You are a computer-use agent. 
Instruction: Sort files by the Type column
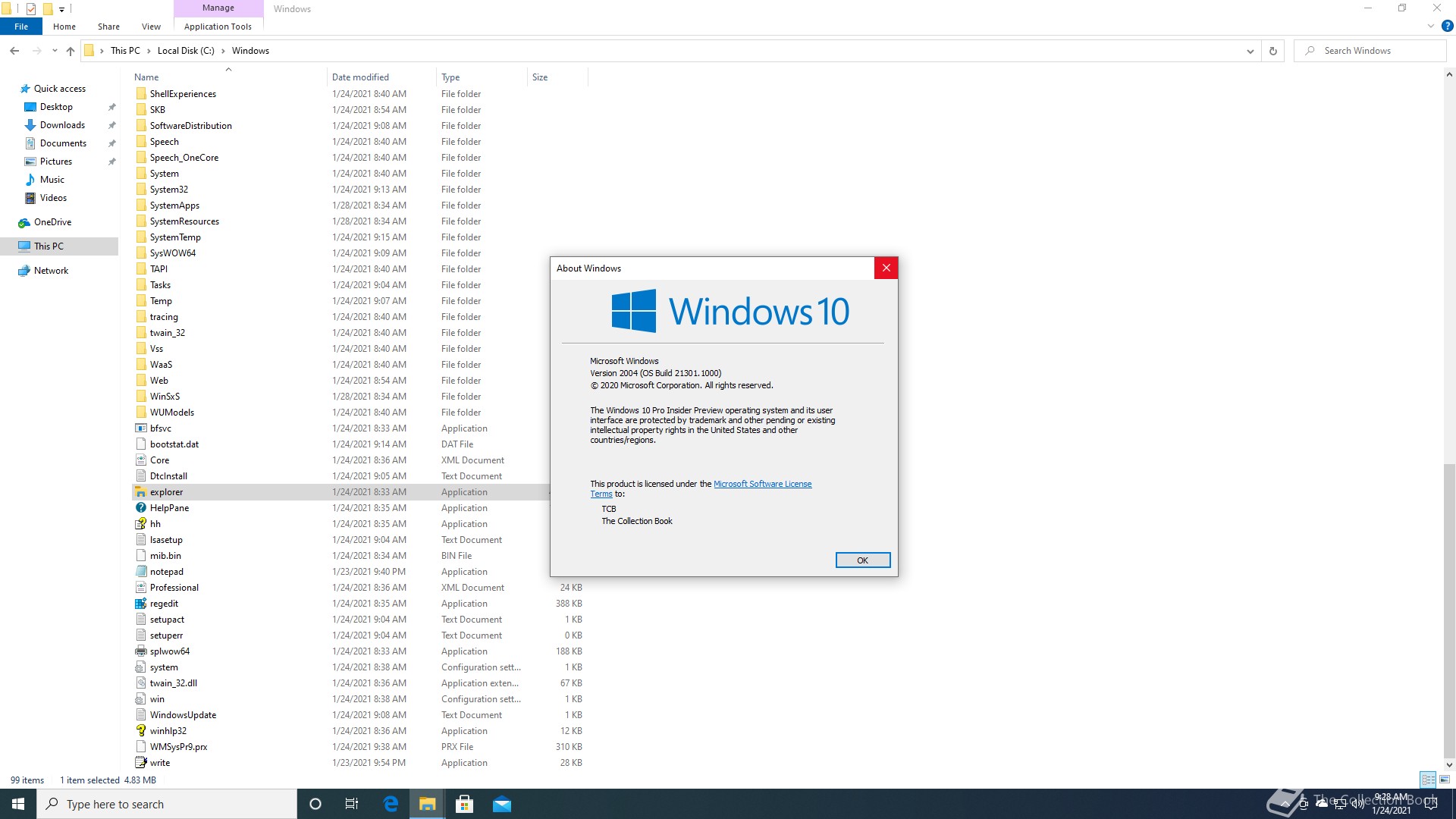point(482,77)
